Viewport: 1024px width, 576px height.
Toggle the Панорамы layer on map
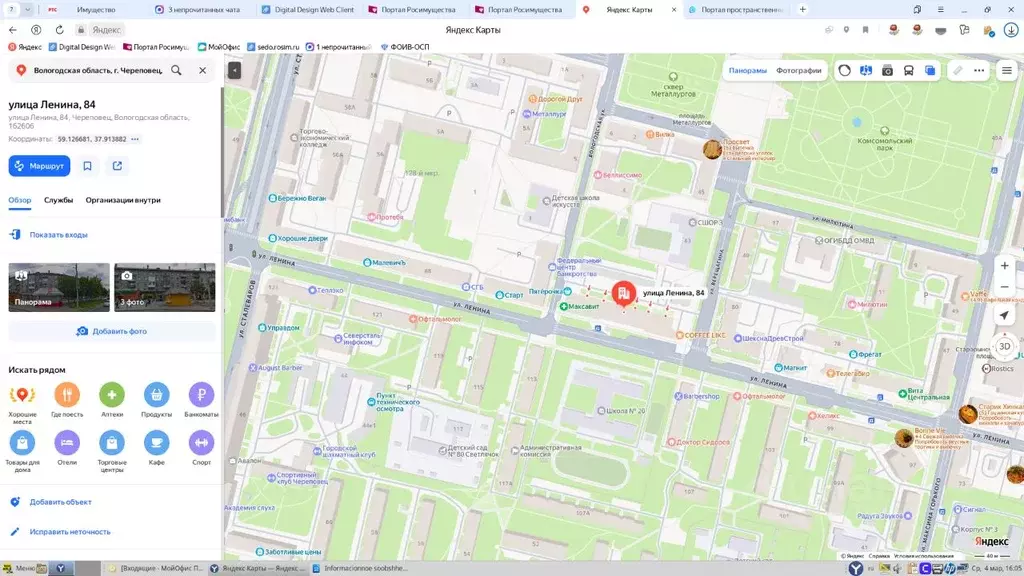coord(747,70)
